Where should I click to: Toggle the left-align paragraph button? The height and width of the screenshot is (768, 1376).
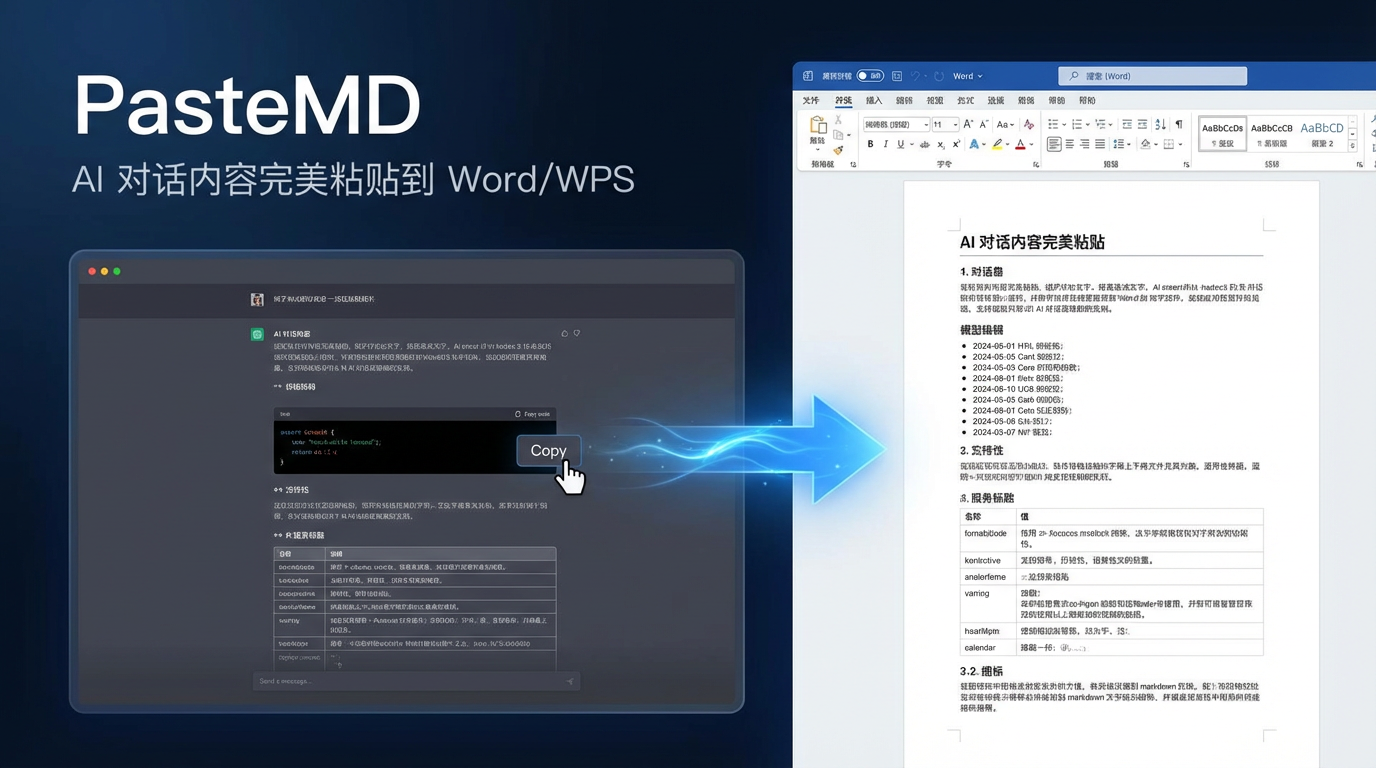coord(1054,145)
